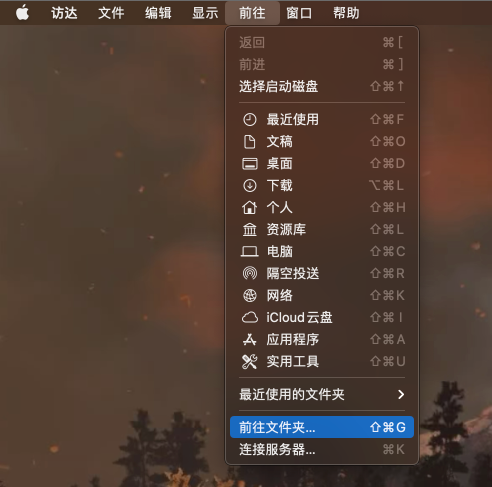The image size is (492, 487).
Task: Click the ⇧⌘↑ shortcut beside 选择启动磁盘
Action: [387, 87]
